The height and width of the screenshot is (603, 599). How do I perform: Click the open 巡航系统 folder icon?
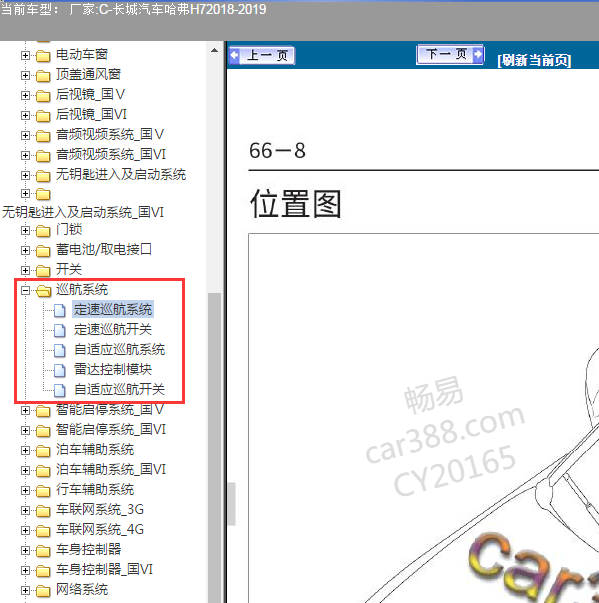43,291
